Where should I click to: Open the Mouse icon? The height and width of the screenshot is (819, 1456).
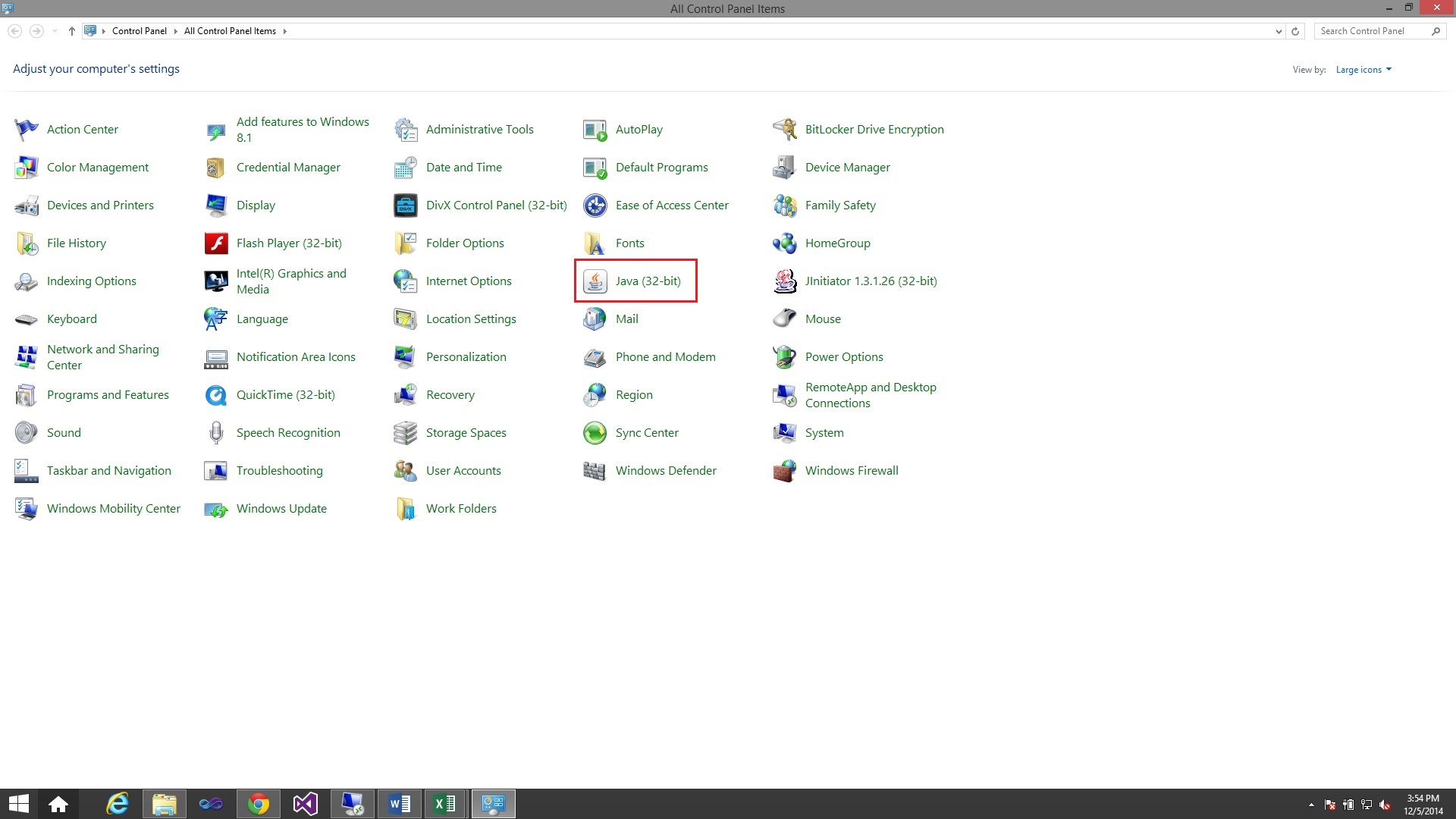point(785,319)
